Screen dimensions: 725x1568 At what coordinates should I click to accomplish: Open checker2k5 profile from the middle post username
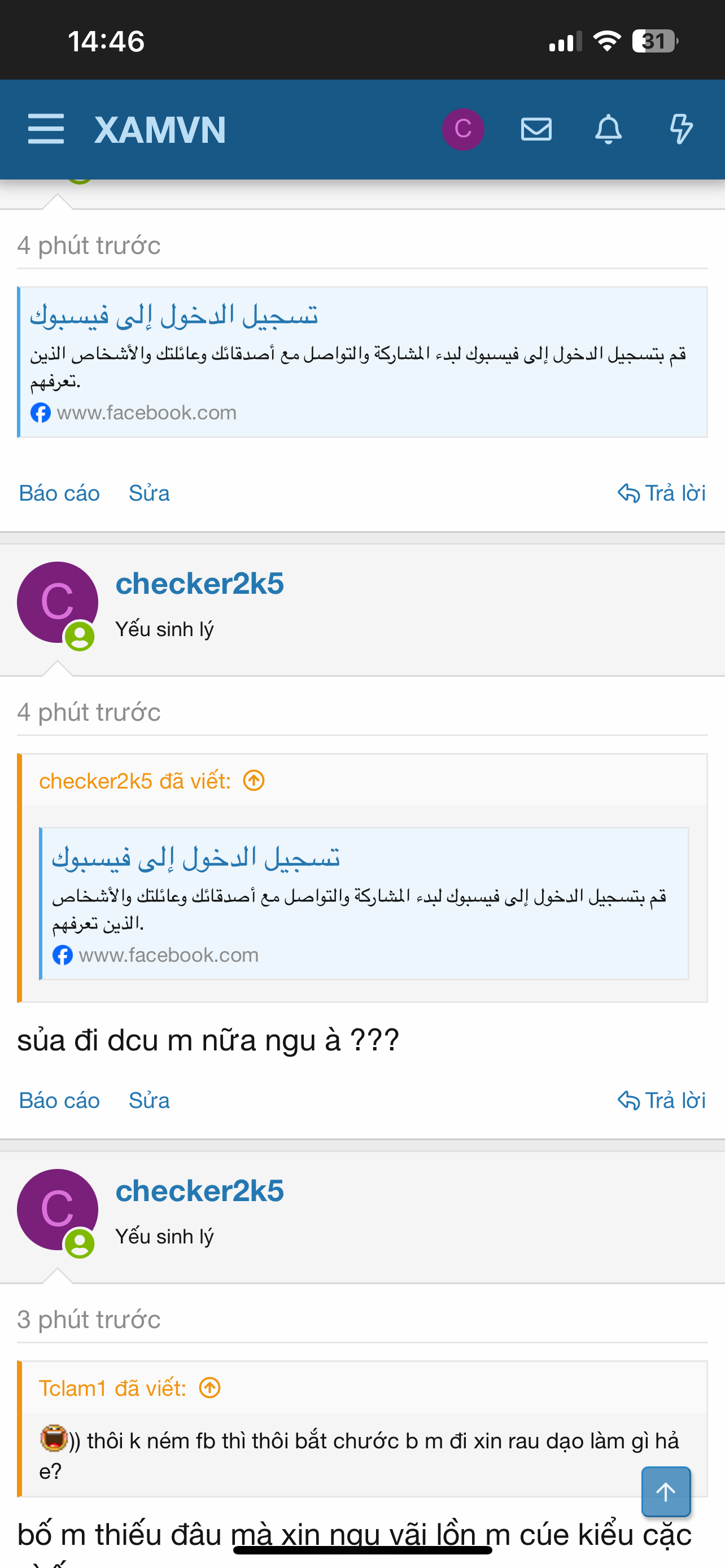200,583
